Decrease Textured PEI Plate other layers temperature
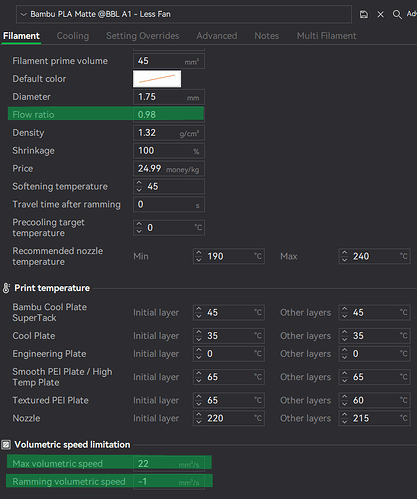 [344, 403]
